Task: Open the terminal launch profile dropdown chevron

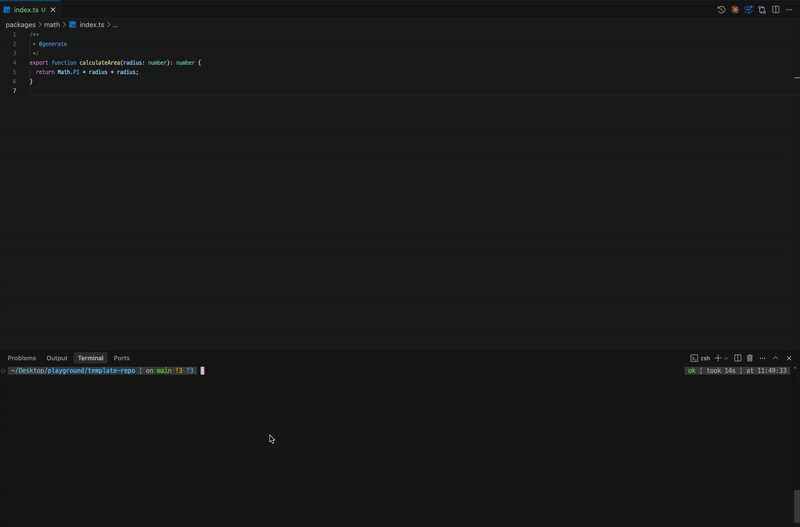Action: coord(726,358)
